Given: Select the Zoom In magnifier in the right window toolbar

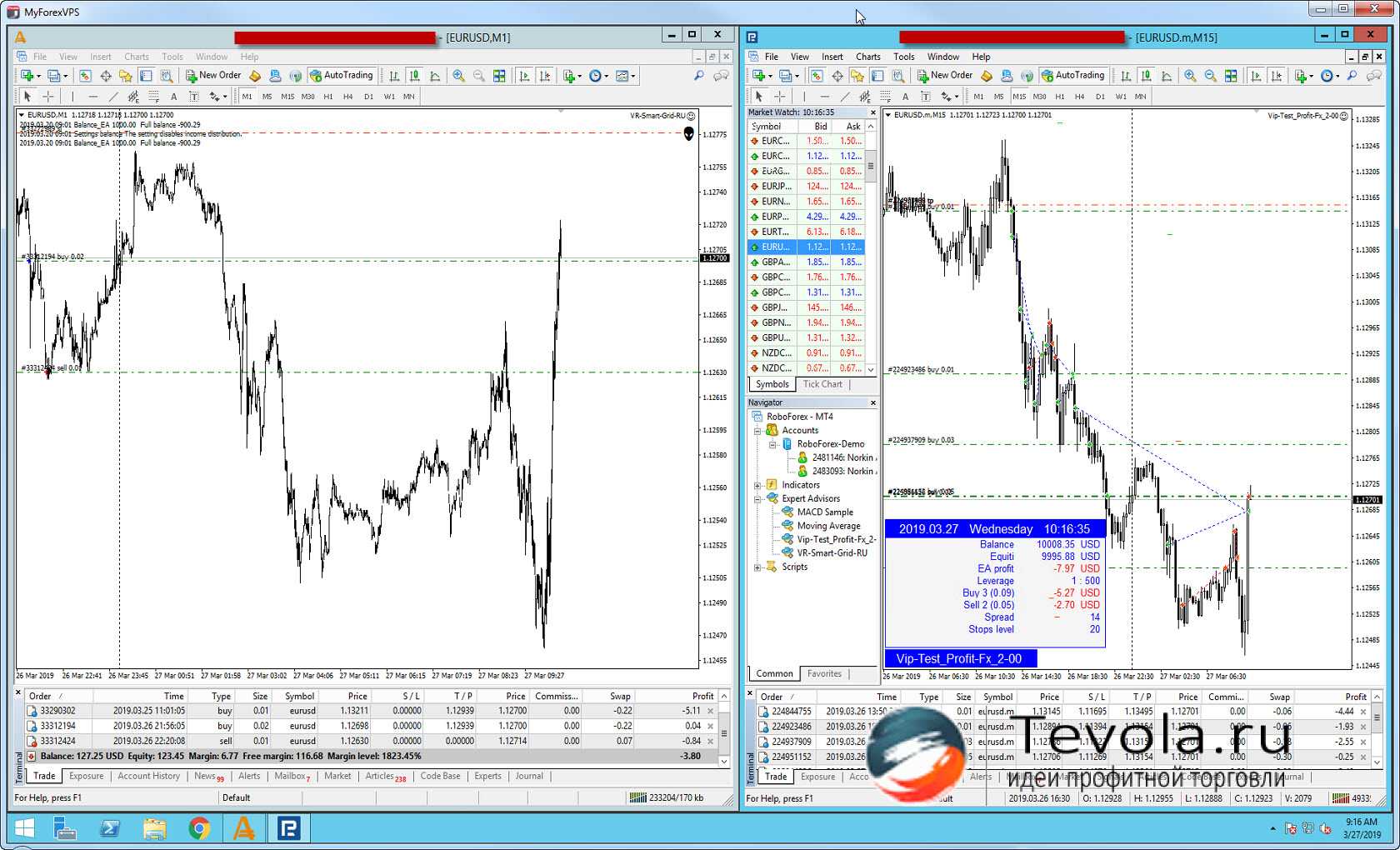Looking at the screenshot, I should [x=1190, y=76].
